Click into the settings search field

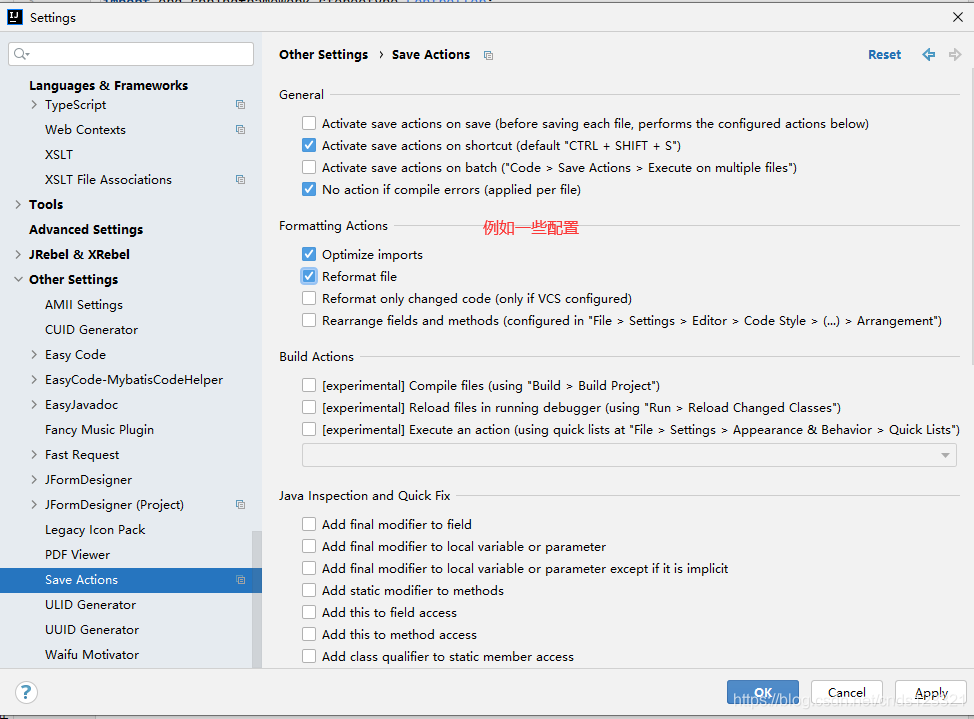[x=131, y=54]
